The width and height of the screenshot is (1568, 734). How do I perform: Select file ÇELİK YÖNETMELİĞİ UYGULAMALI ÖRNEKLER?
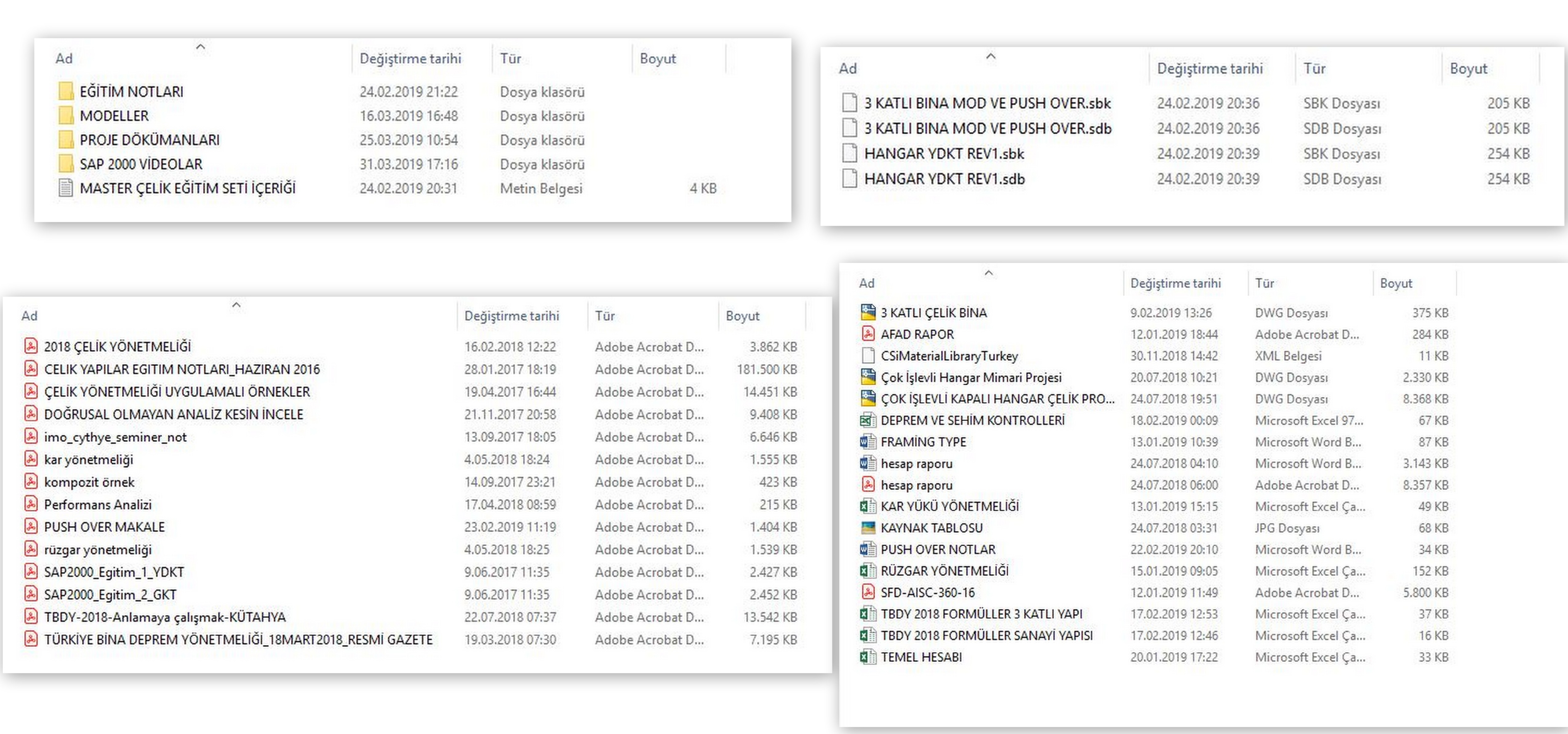pos(177,392)
